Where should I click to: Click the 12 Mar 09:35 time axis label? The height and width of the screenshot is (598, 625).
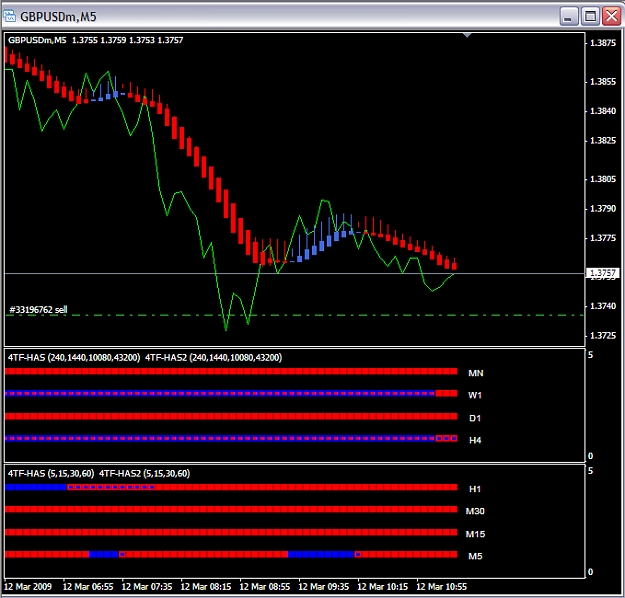tap(324, 586)
